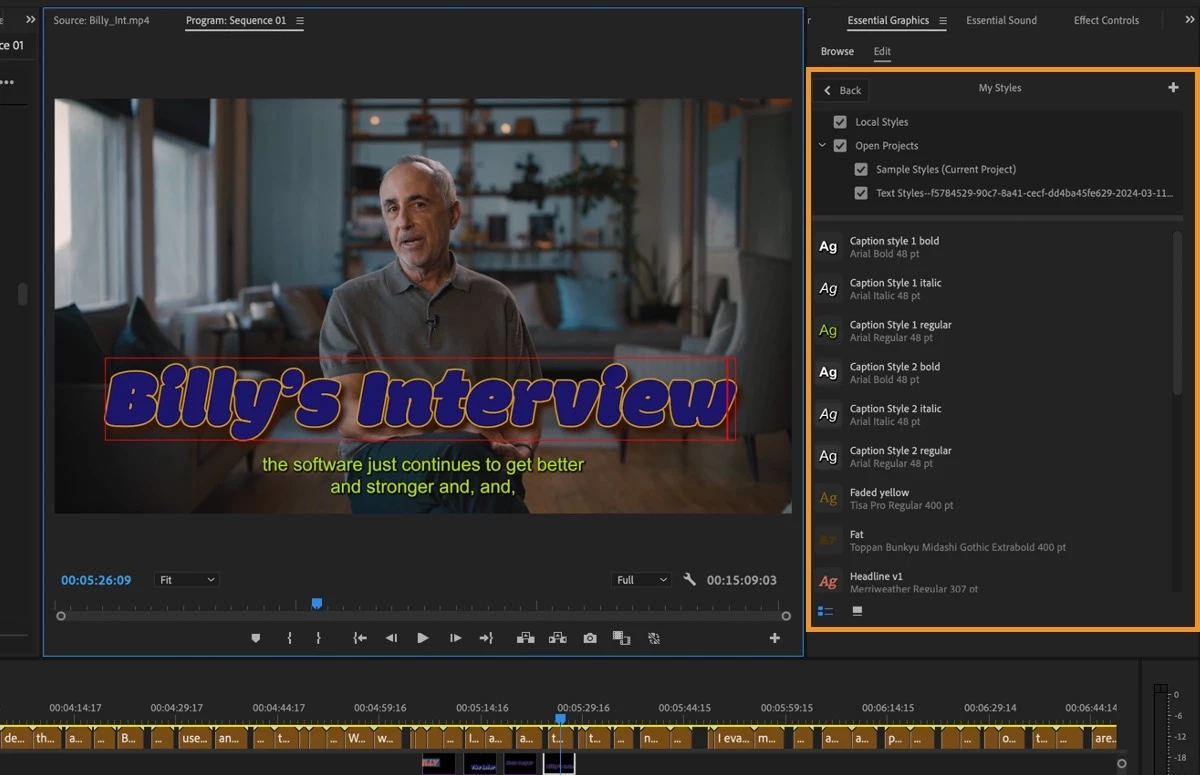
Task: Switch to the Browse tab
Action: point(837,51)
